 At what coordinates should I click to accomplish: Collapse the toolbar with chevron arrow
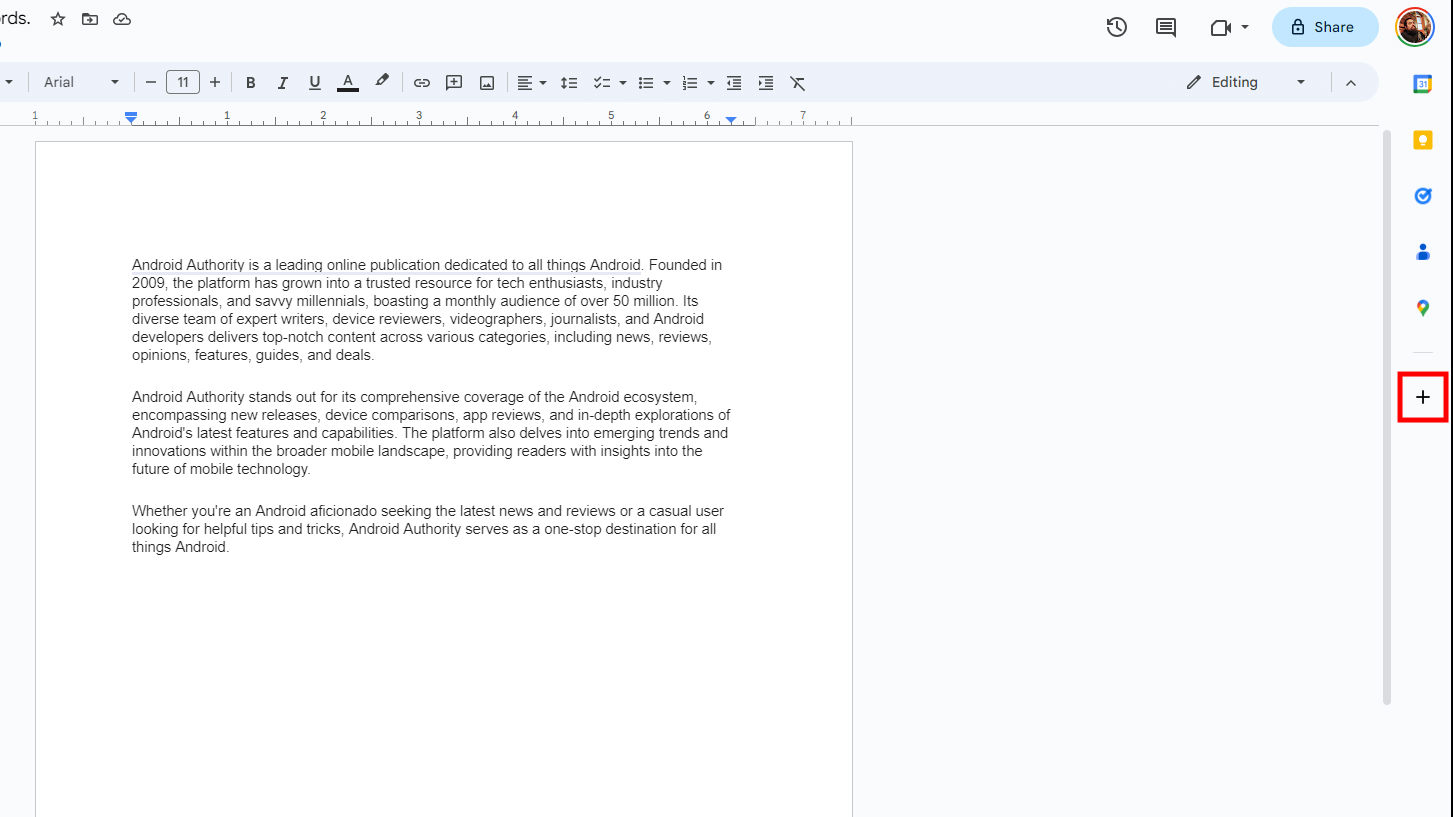(1351, 83)
